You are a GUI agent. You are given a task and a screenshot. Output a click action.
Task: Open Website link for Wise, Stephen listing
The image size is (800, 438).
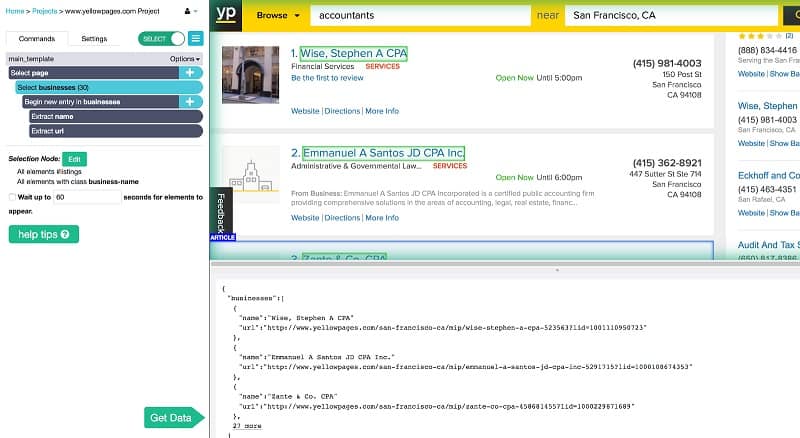[305, 111]
